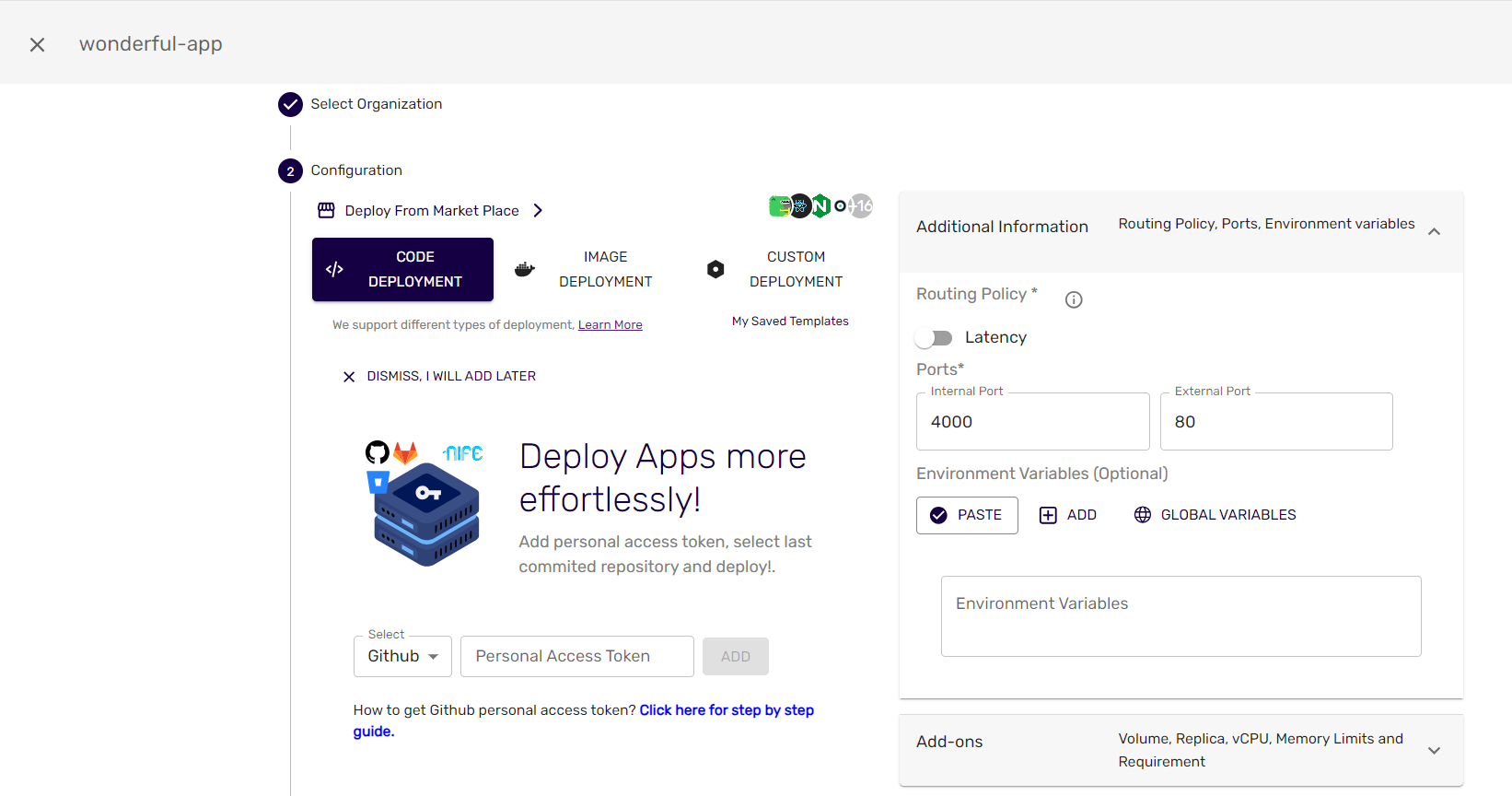The width and height of the screenshot is (1512, 796).
Task: Click the hexagon Custom Deployment icon
Action: coord(715,269)
